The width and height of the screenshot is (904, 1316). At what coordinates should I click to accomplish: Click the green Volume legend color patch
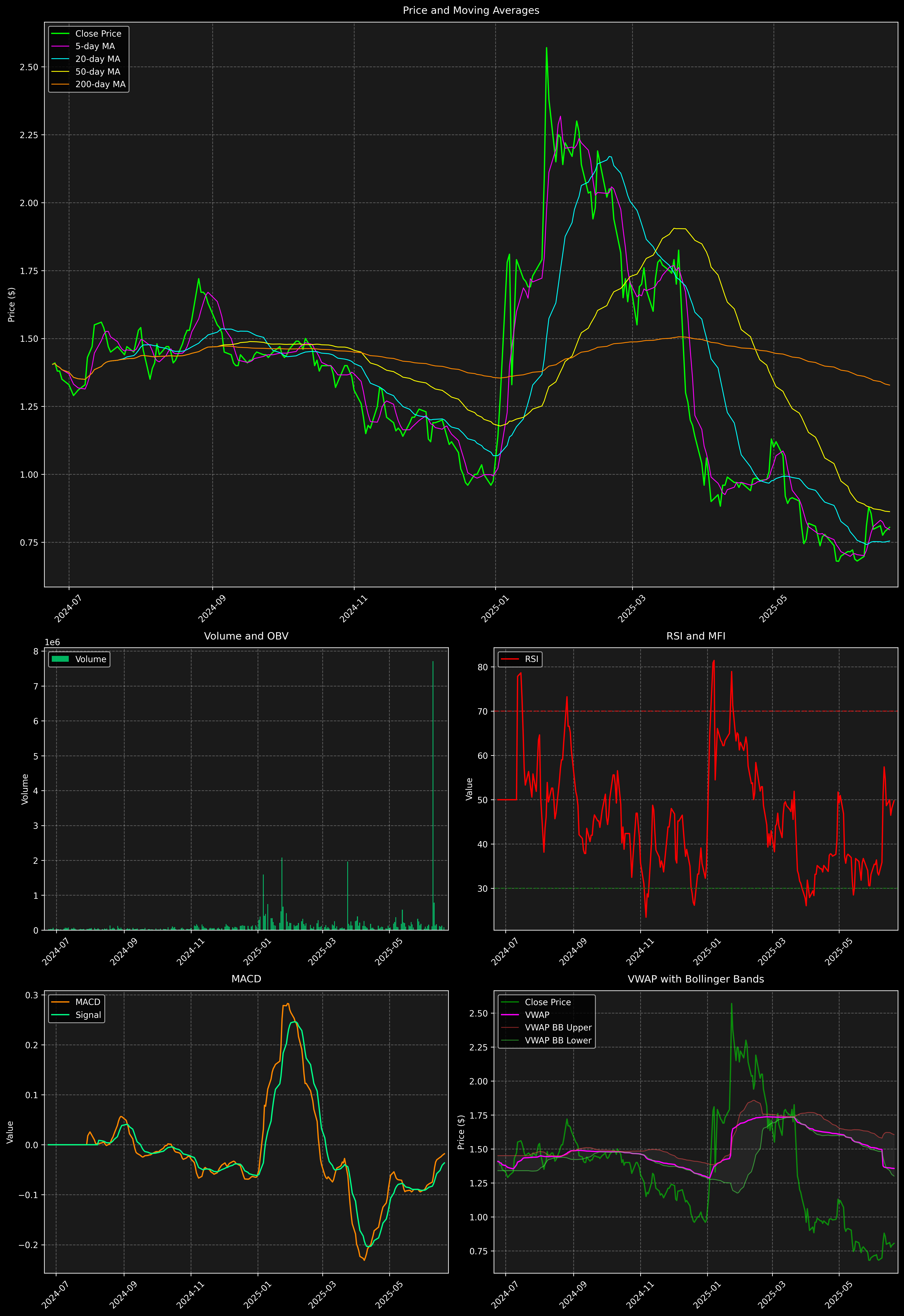click(60, 659)
